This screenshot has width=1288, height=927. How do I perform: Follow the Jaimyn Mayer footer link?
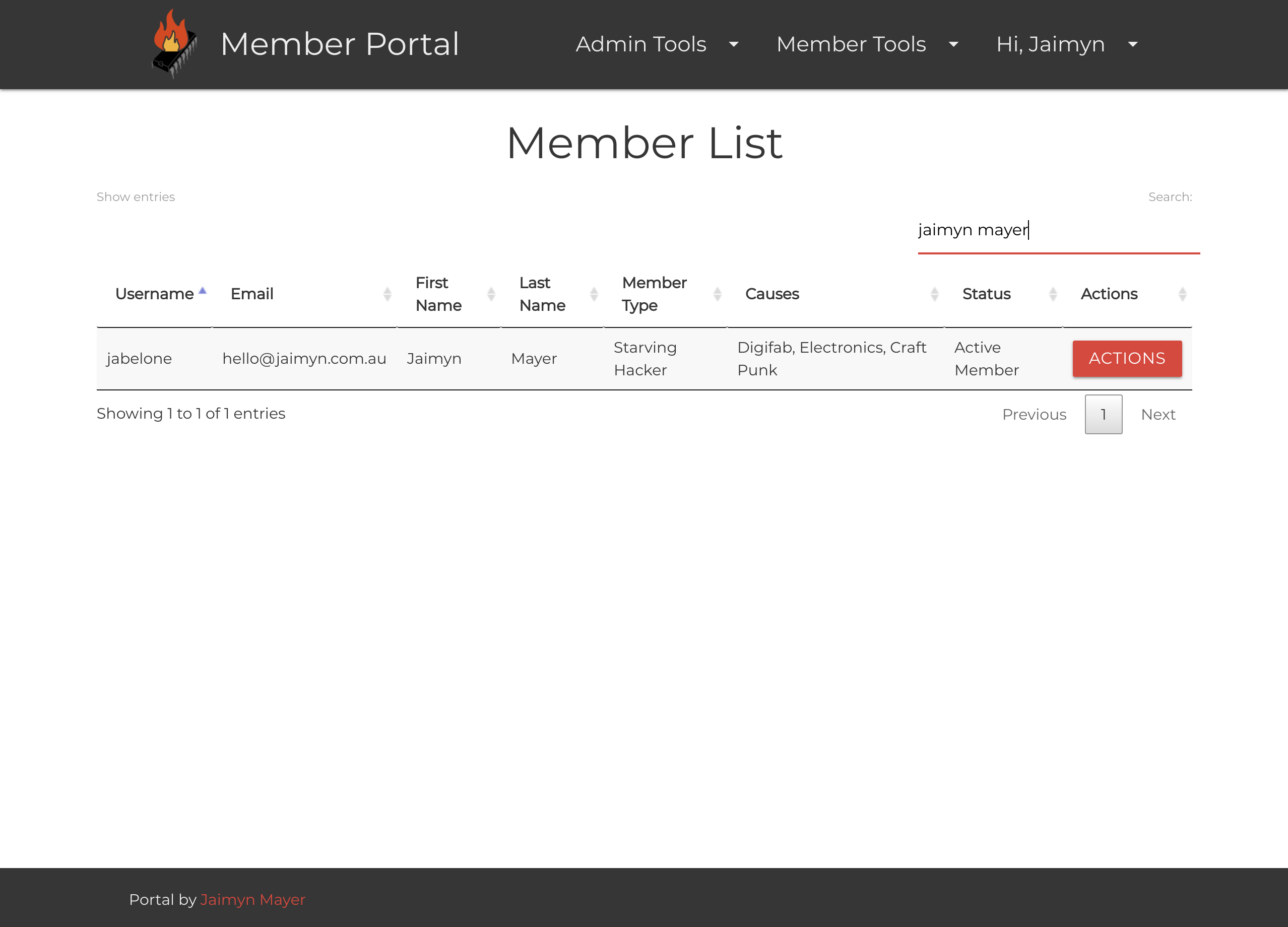point(253,899)
